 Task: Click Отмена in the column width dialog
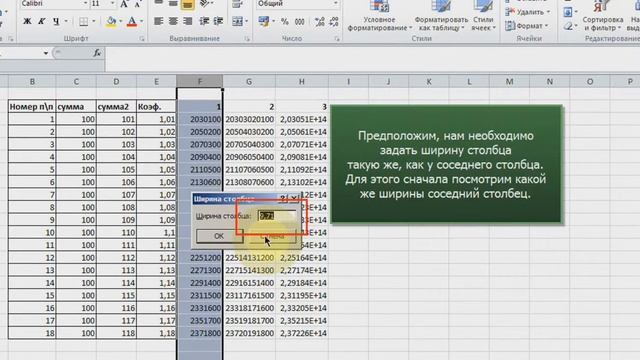[x=272, y=236]
